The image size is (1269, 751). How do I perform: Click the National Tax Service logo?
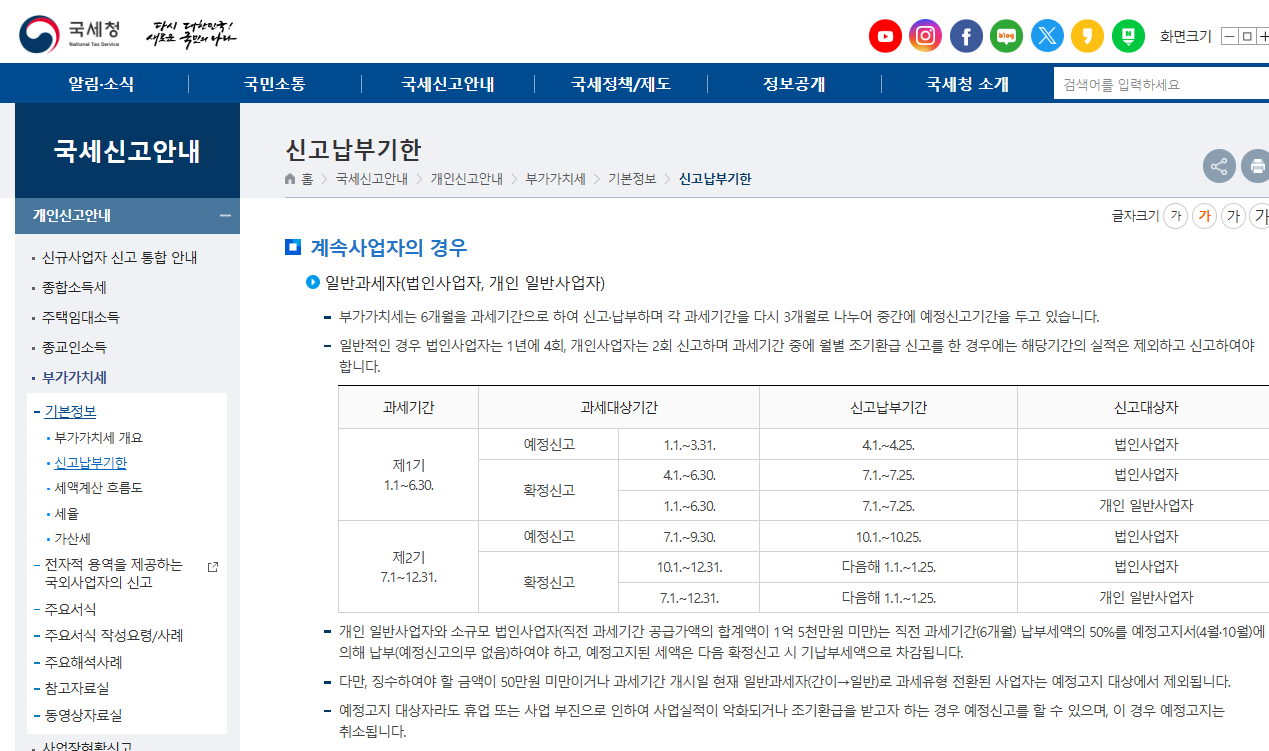pos(70,36)
